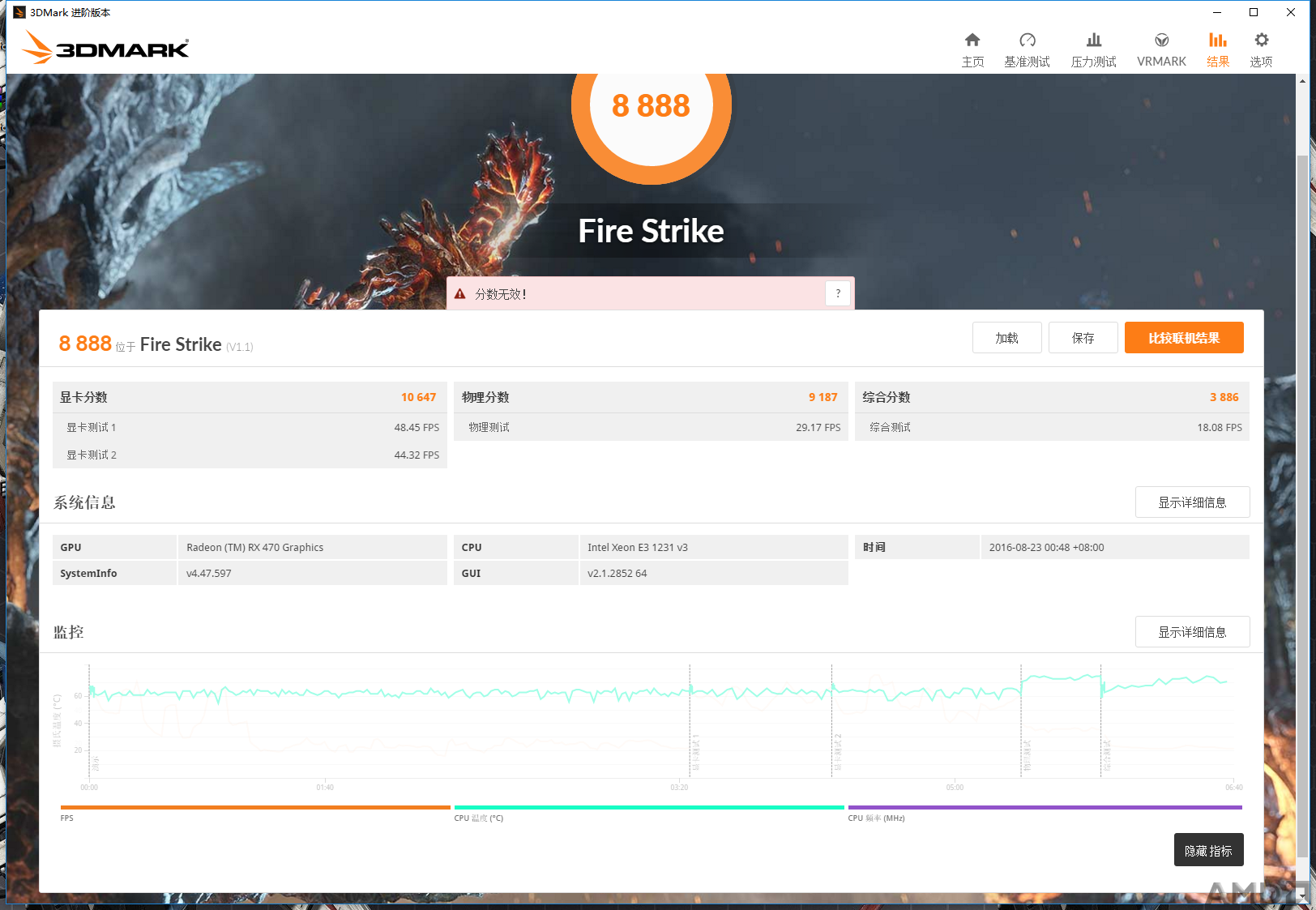
Task: Toggle the teal CPU 温度 legend bar
Action: pyautogui.click(x=649, y=807)
